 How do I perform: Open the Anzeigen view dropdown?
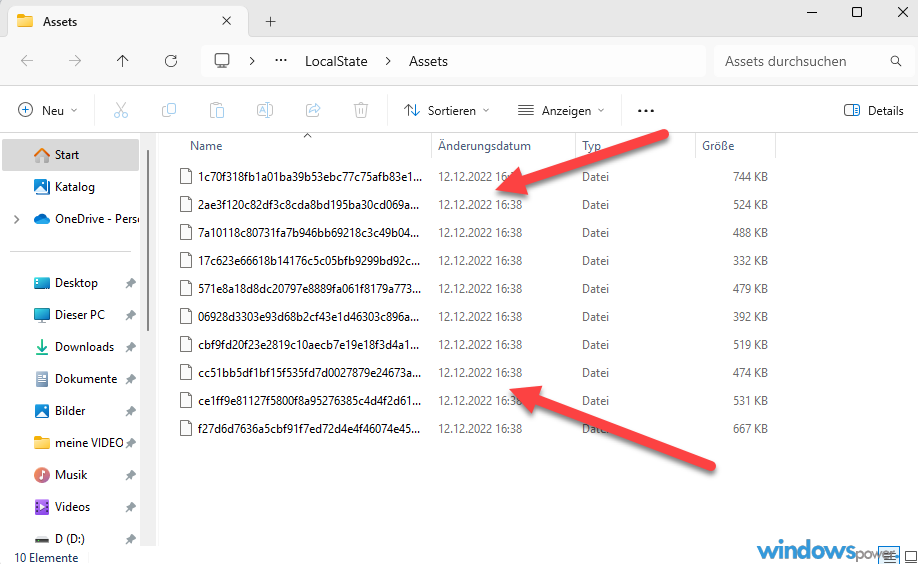561,111
